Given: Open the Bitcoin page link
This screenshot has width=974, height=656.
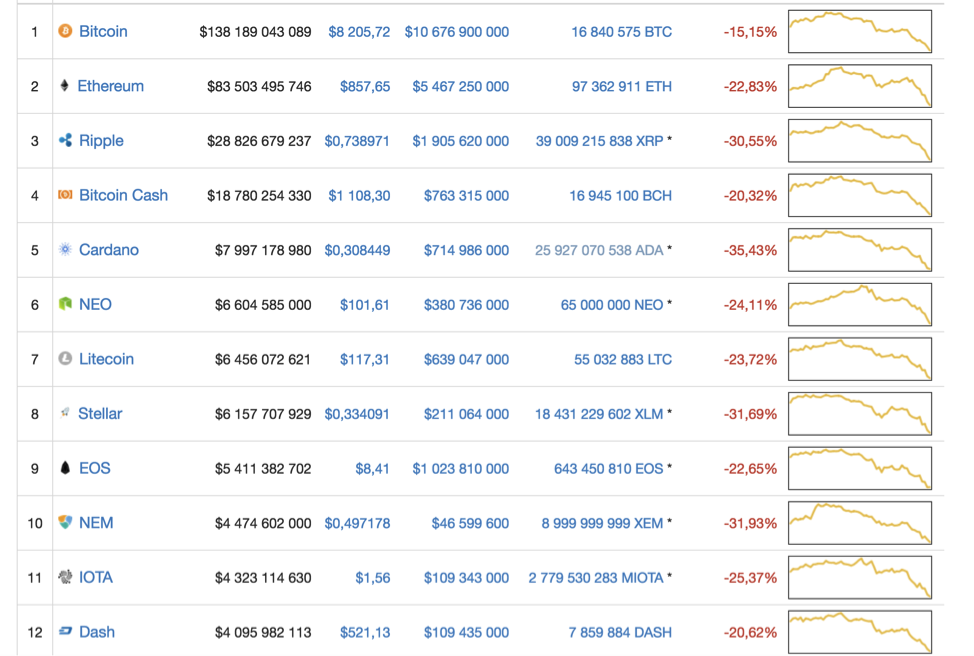Looking at the screenshot, I should pyautogui.click(x=103, y=31).
